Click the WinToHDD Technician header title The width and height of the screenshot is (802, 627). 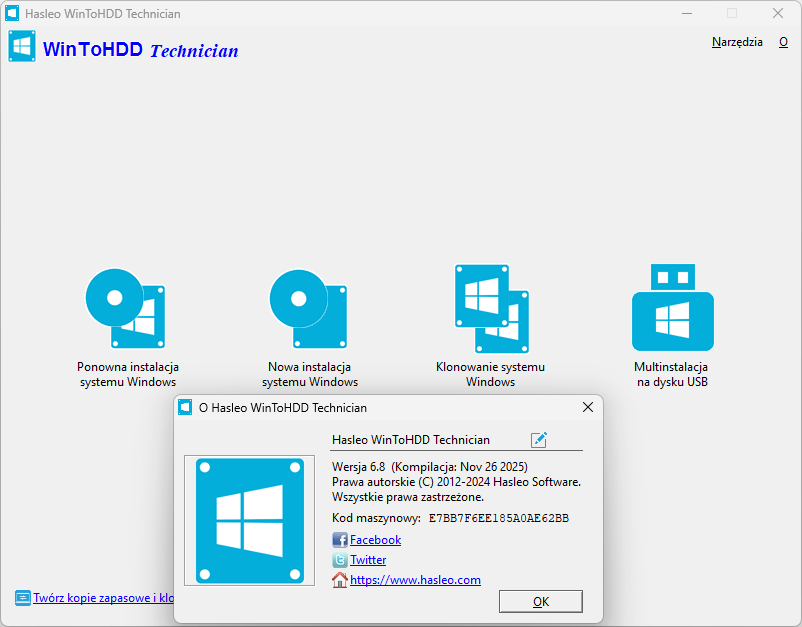click(x=141, y=50)
